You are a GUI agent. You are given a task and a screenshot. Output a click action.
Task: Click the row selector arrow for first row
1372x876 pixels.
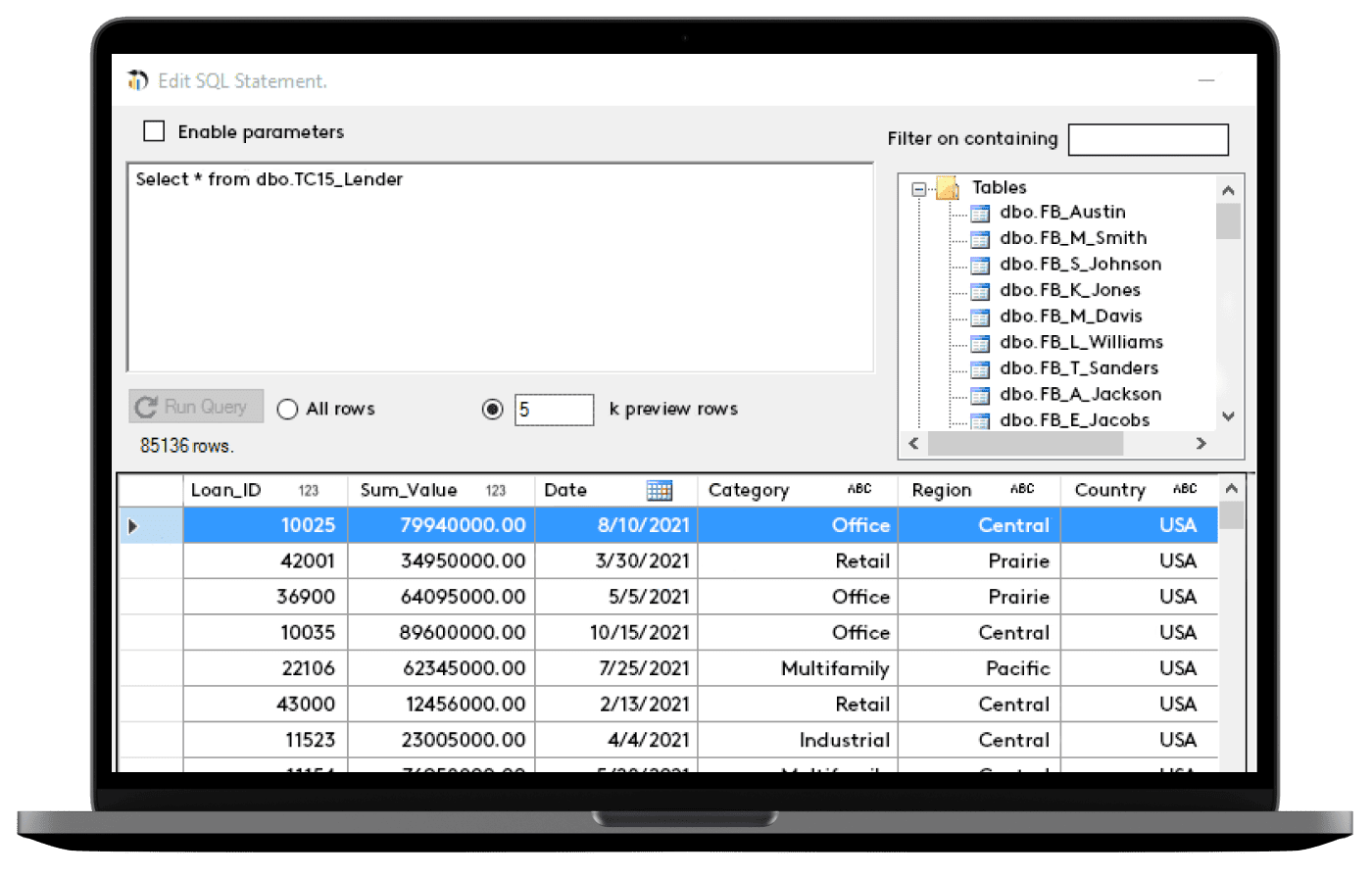(134, 526)
